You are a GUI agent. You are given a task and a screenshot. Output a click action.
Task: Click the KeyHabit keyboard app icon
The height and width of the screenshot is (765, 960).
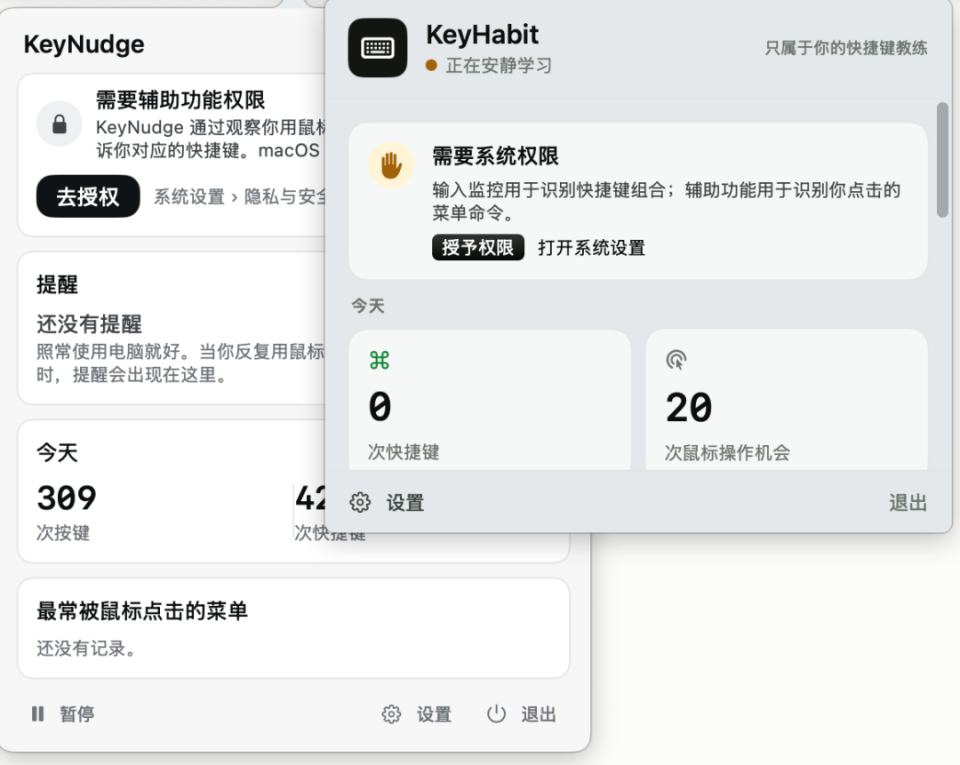click(x=377, y=48)
